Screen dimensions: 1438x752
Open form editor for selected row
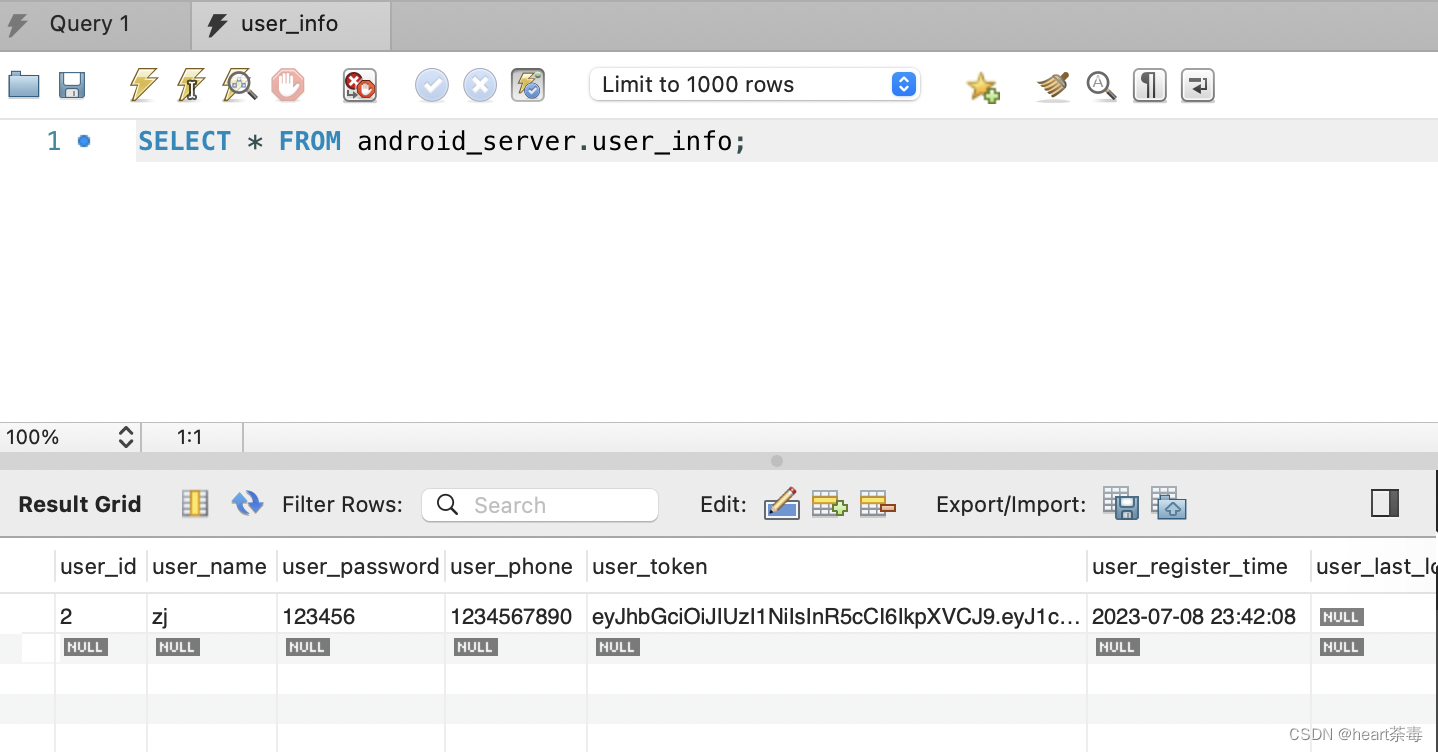781,504
